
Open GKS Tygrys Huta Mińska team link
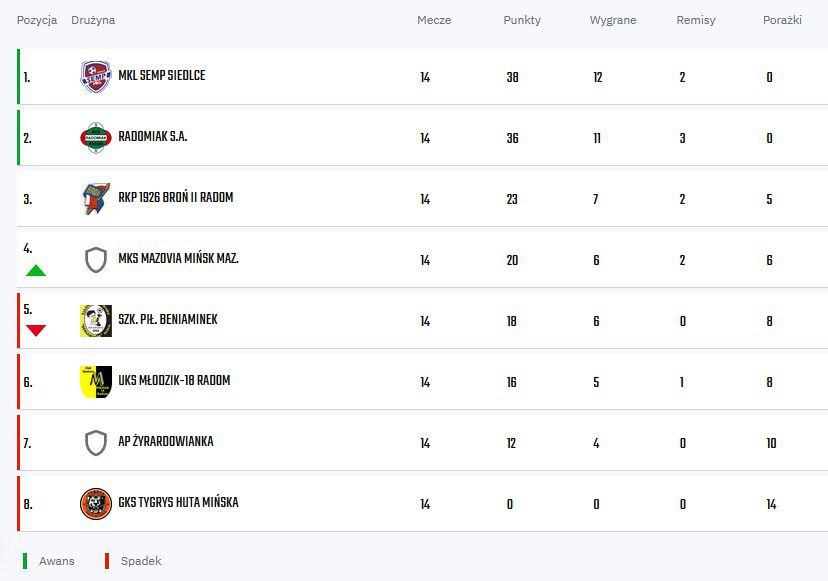pyautogui.click(x=178, y=503)
